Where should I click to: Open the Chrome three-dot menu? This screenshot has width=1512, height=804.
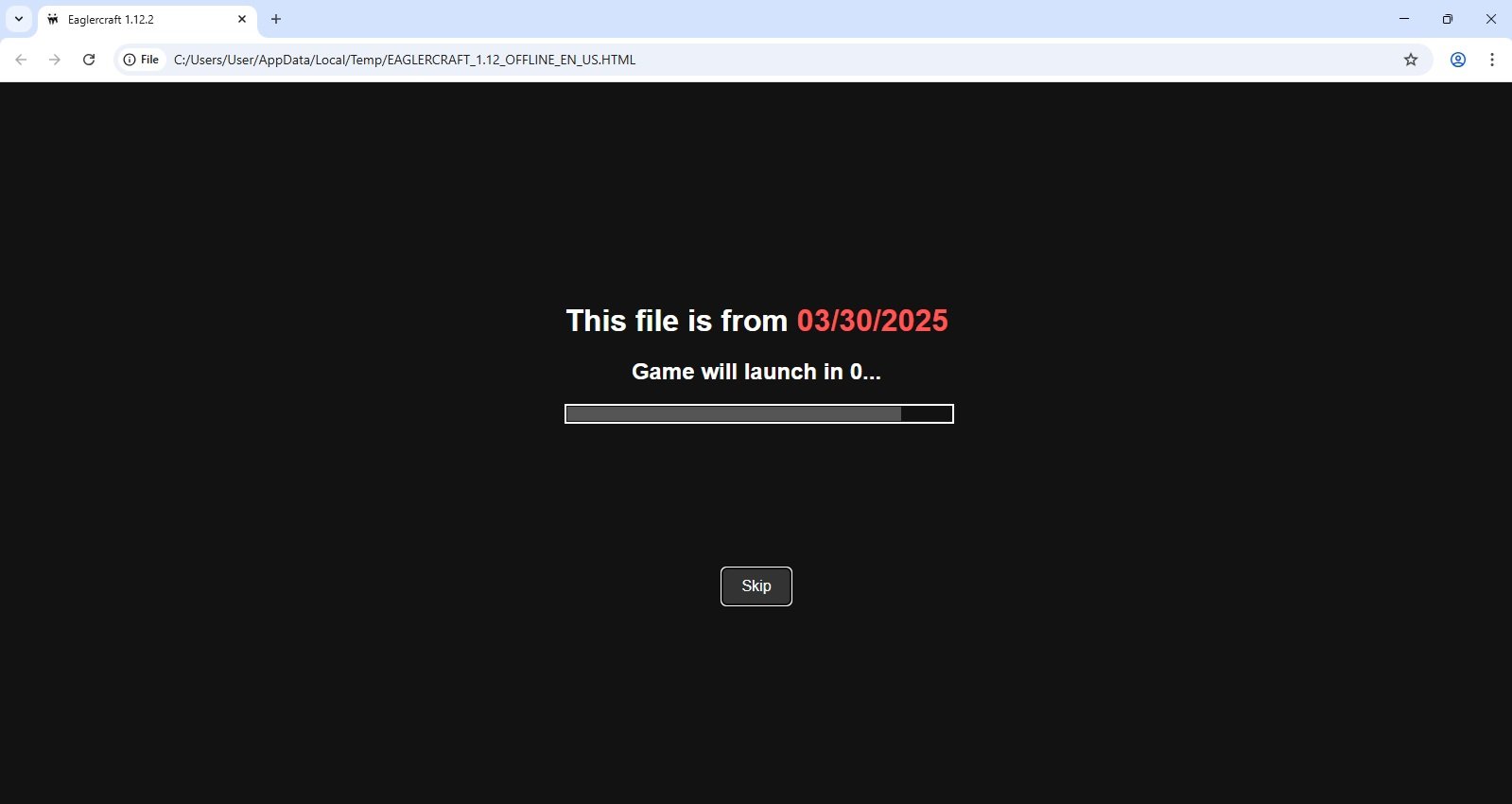tap(1492, 60)
